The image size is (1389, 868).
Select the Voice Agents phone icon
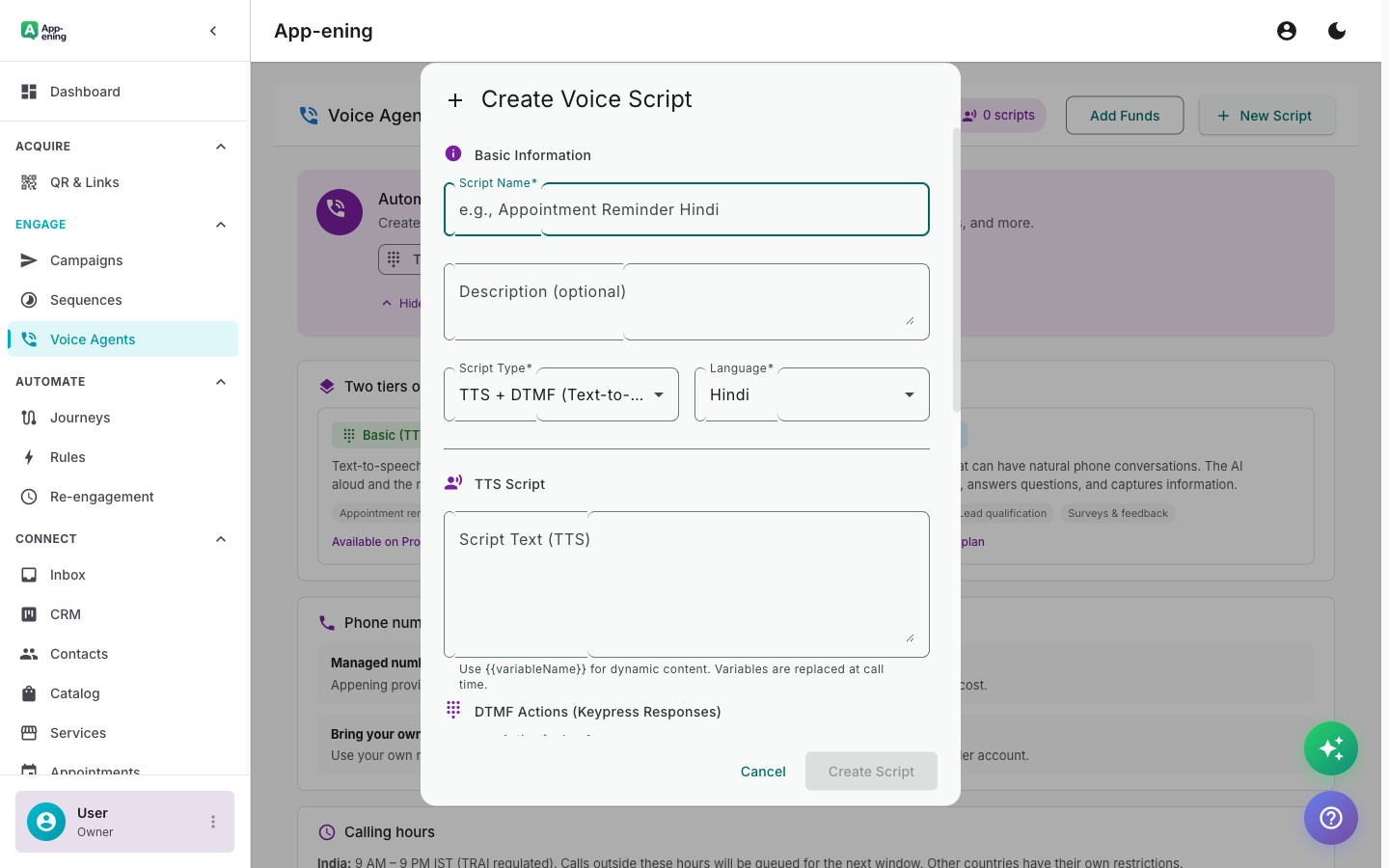[30, 339]
